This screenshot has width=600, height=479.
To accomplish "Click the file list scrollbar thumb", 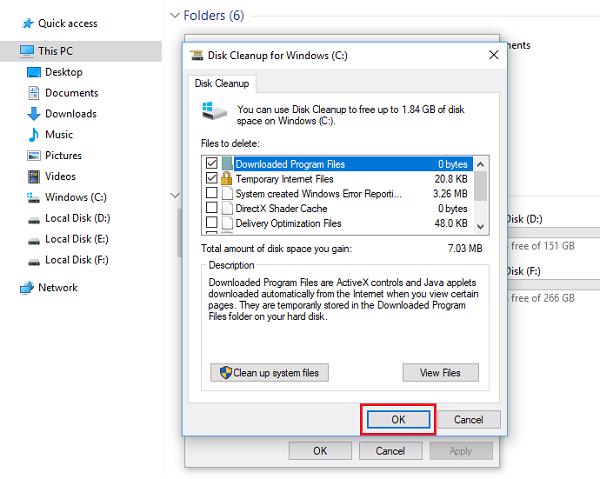I will coord(481,185).
